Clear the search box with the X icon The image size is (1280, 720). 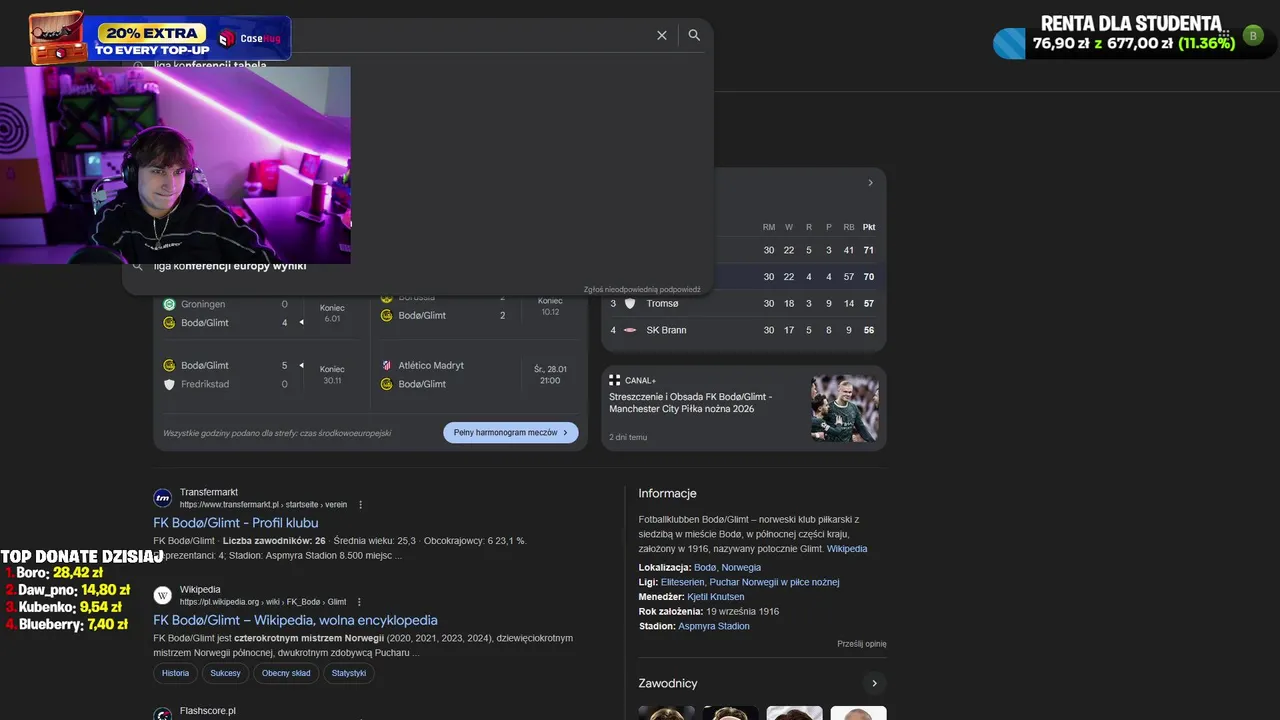pyautogui.click(x=662, y=35)
